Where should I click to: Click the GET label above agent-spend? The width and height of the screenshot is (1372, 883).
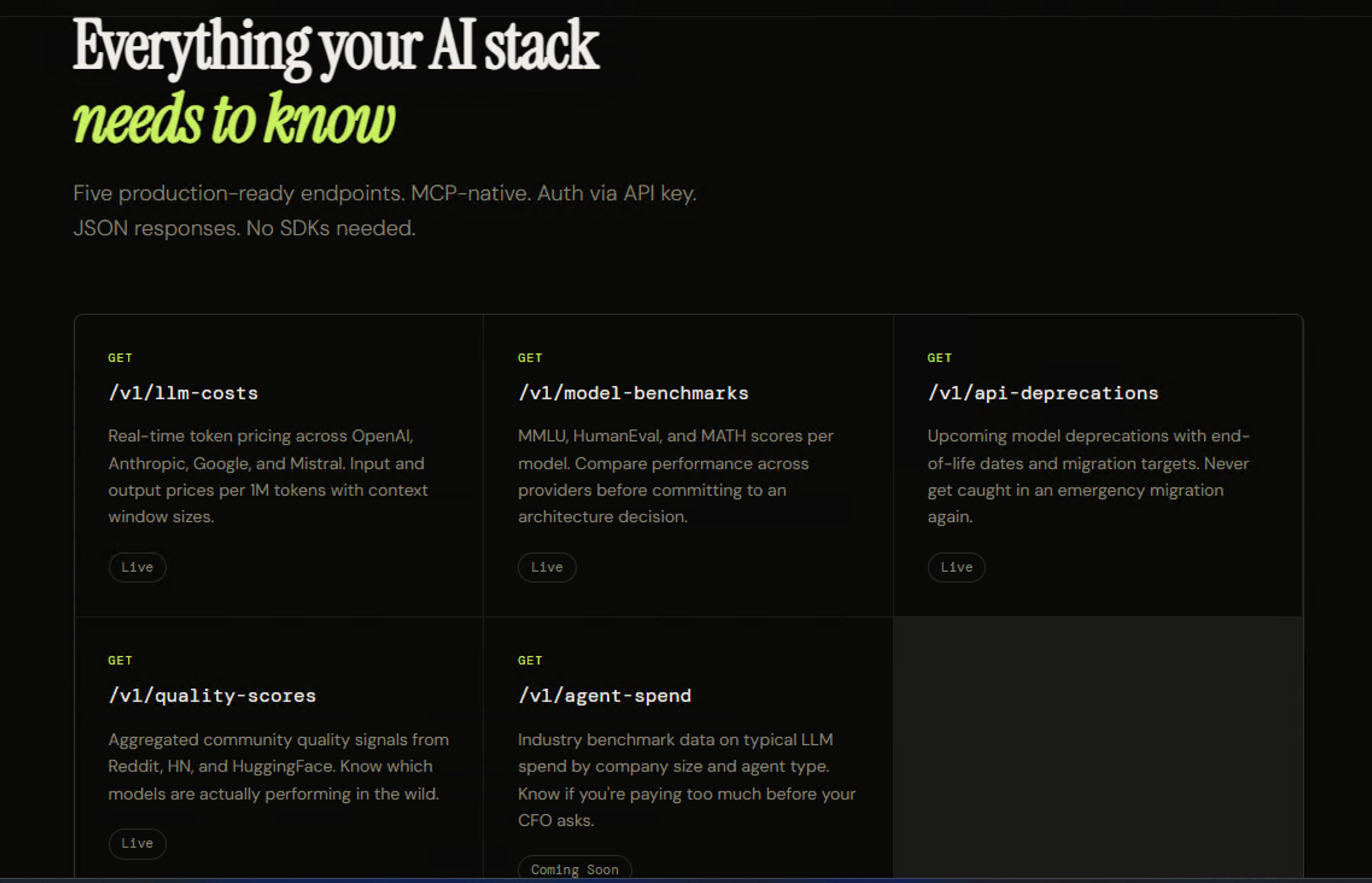(530, 660)
